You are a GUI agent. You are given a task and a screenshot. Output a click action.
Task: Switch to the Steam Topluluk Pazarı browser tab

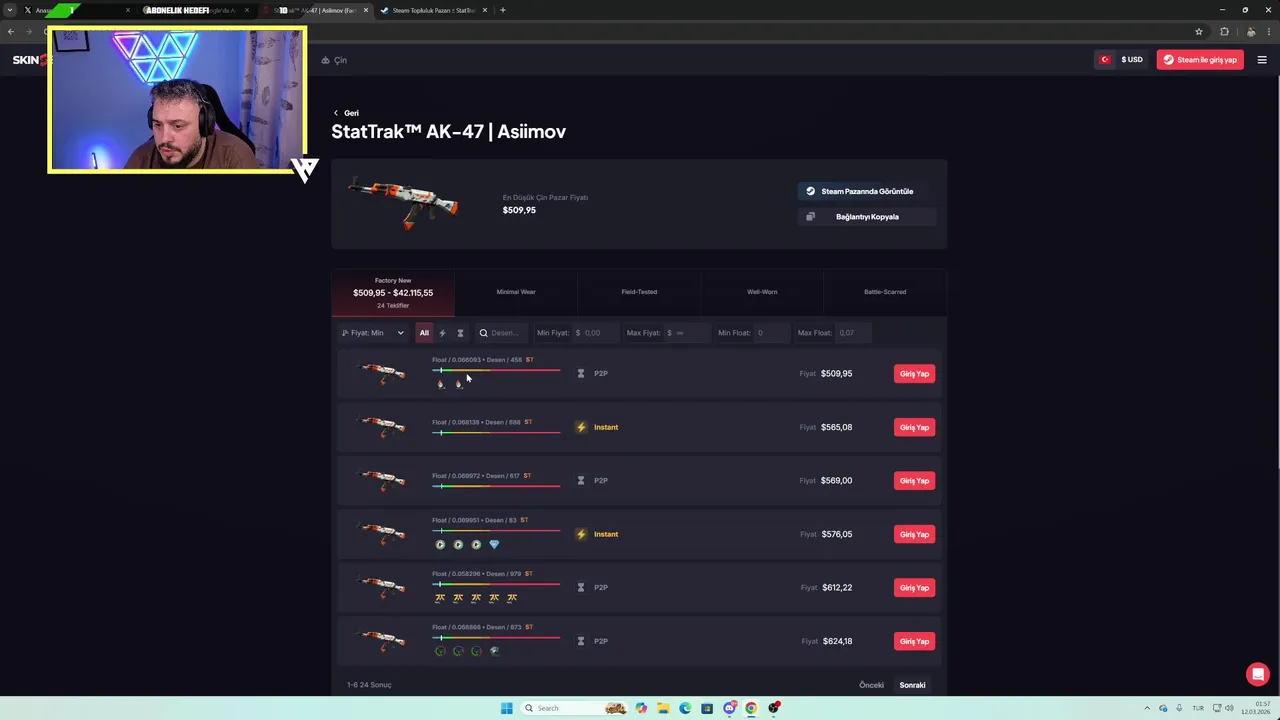point(432,10)
